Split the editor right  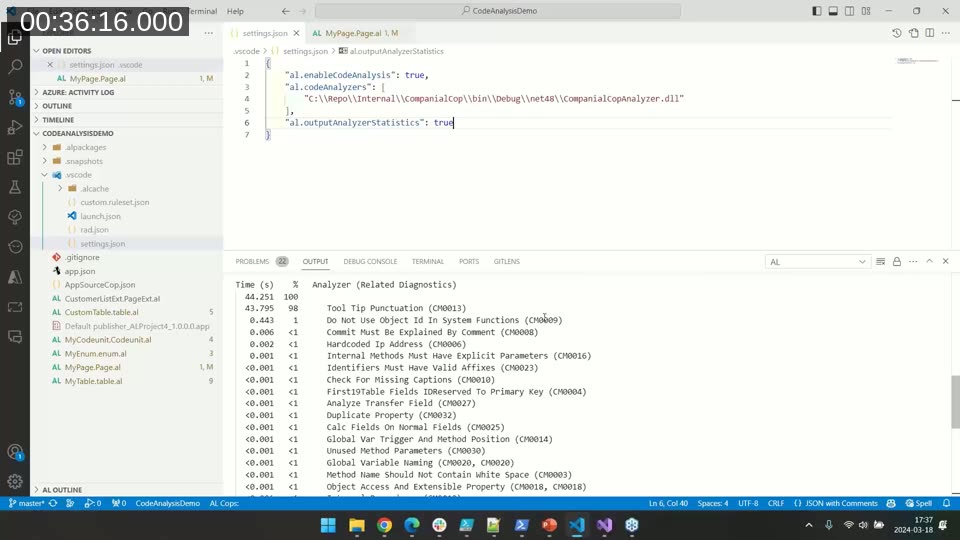pyautogui.click(x=929, y=33)
